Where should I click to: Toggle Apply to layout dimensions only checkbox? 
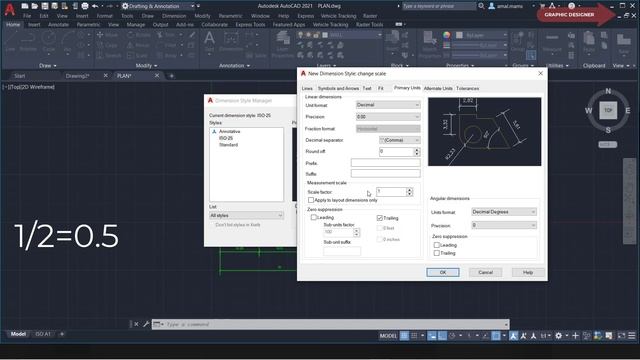tap(311, 200)
